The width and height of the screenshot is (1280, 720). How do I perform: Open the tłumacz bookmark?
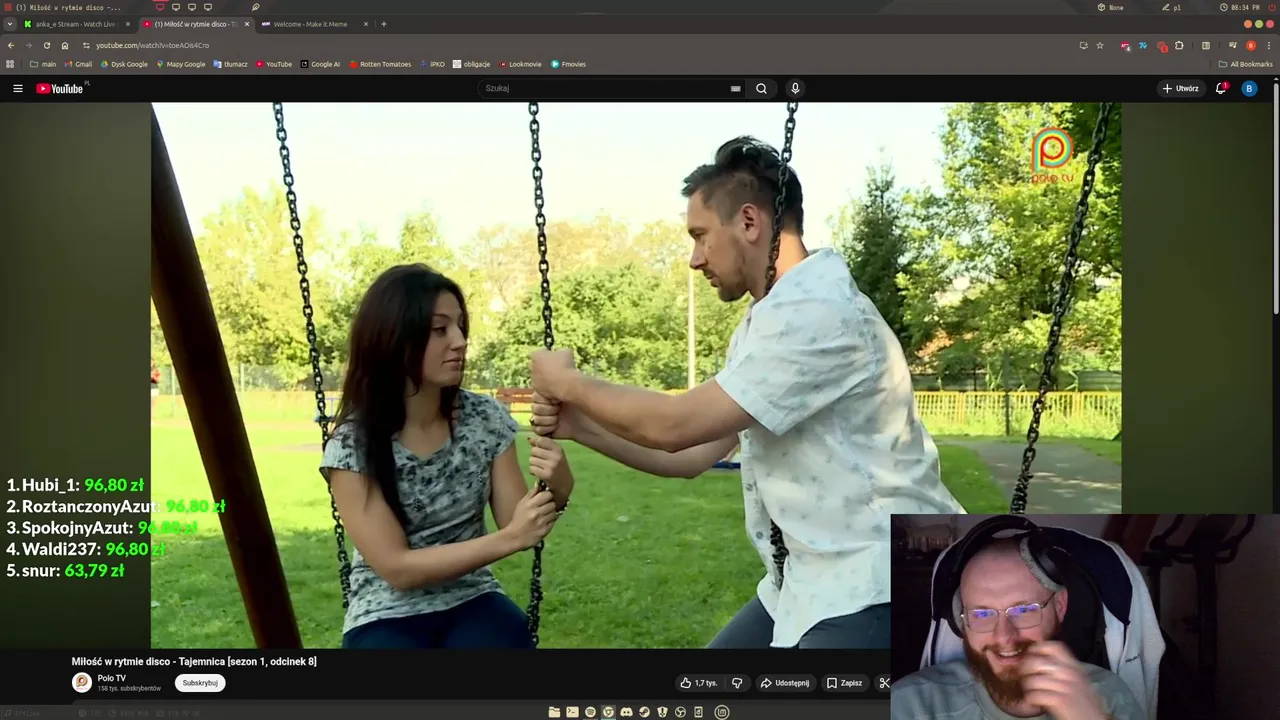click(230, 64)
